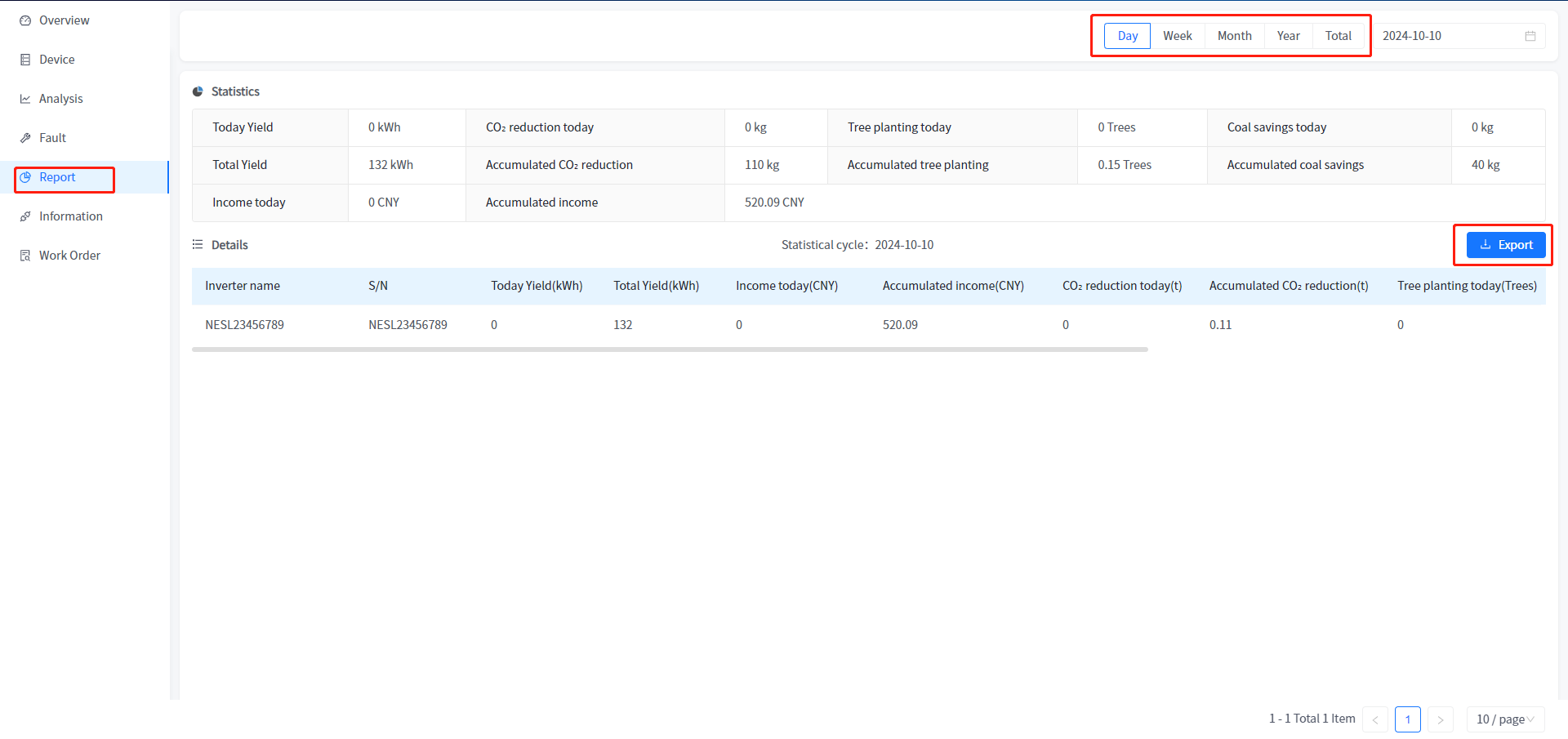Go to page 1 in pagination

tap(1407, 719)
